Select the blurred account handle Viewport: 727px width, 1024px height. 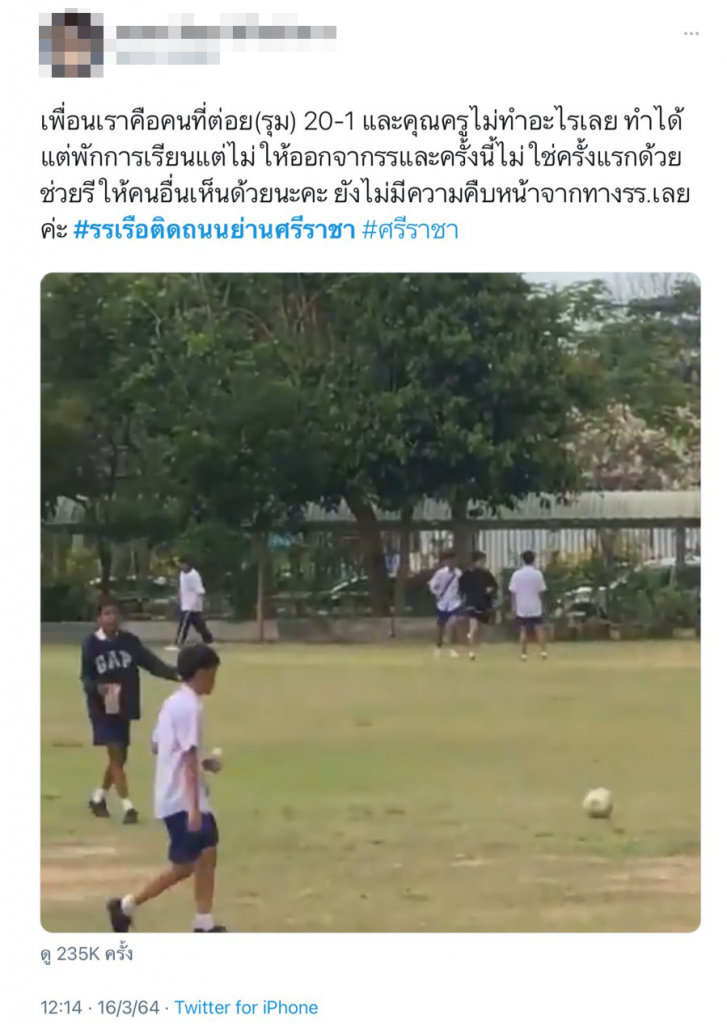pyautogui.click(x=168, y=57)
